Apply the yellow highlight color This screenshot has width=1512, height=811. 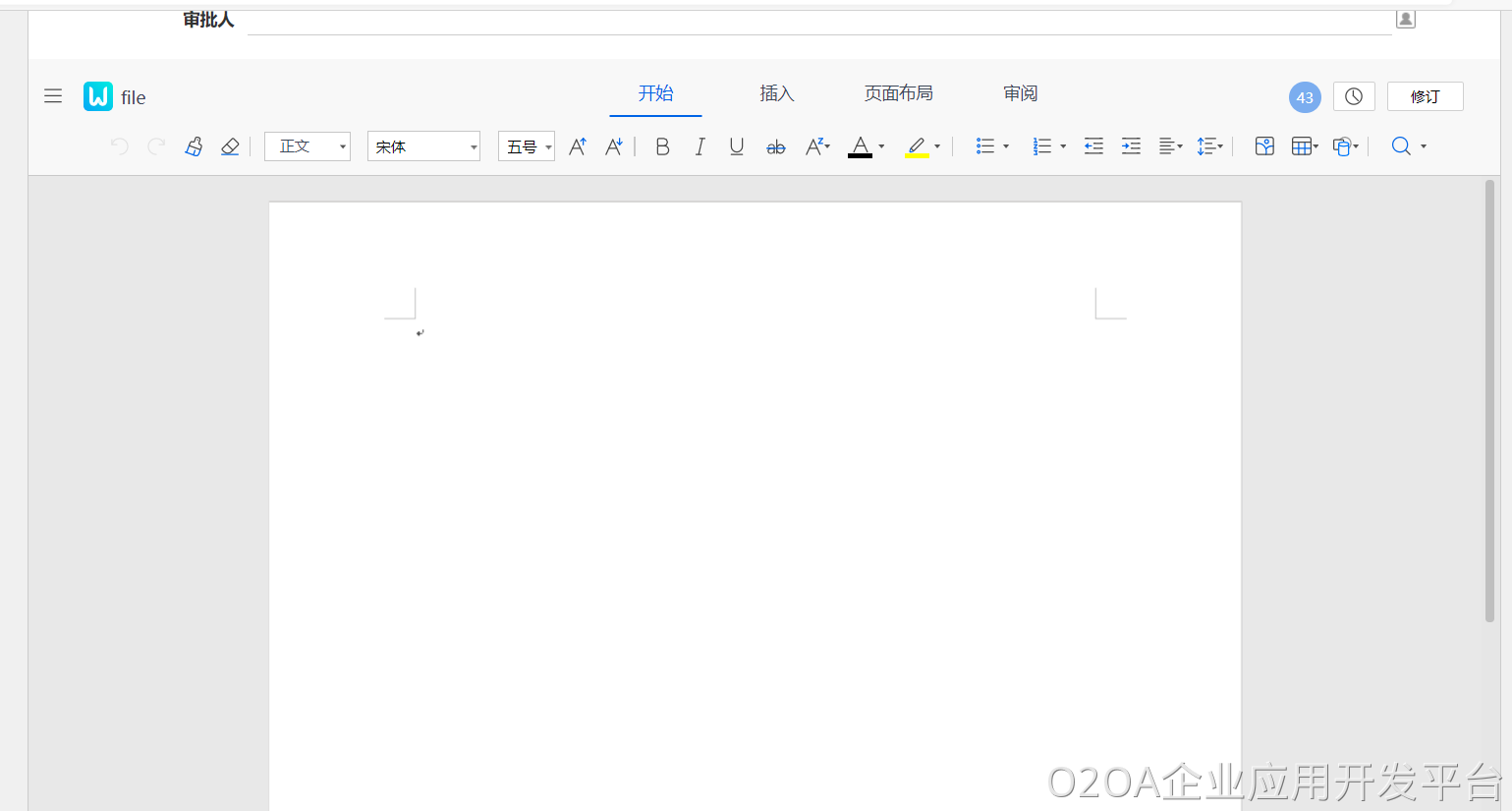917,146
